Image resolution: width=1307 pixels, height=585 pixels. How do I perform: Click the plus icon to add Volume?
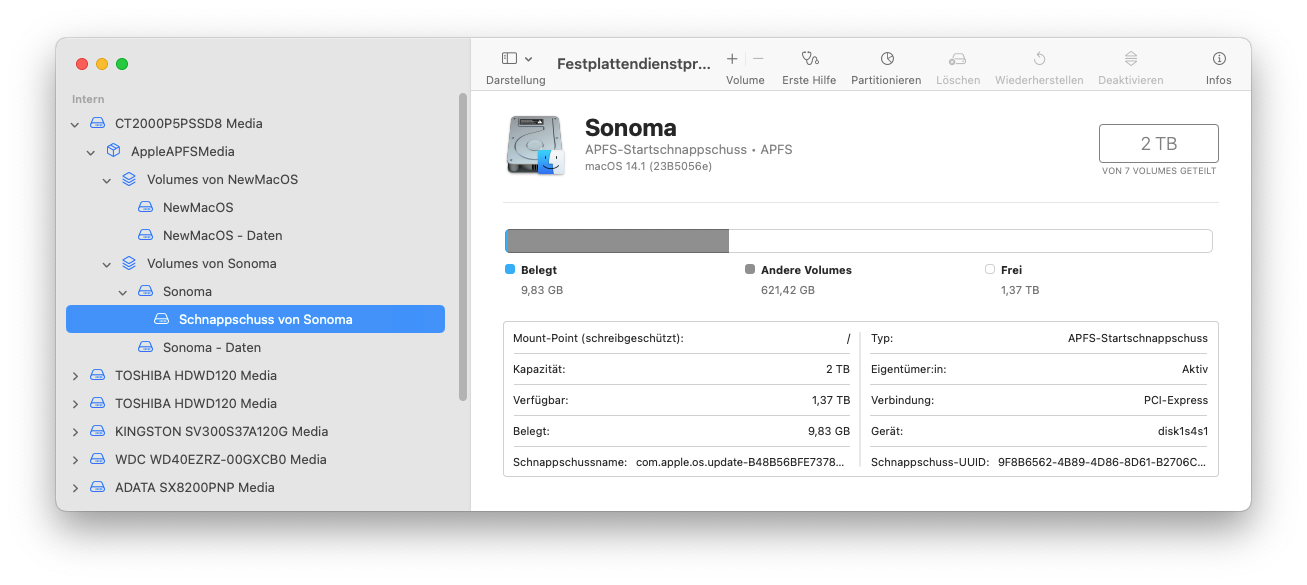[x=732, y=59]
